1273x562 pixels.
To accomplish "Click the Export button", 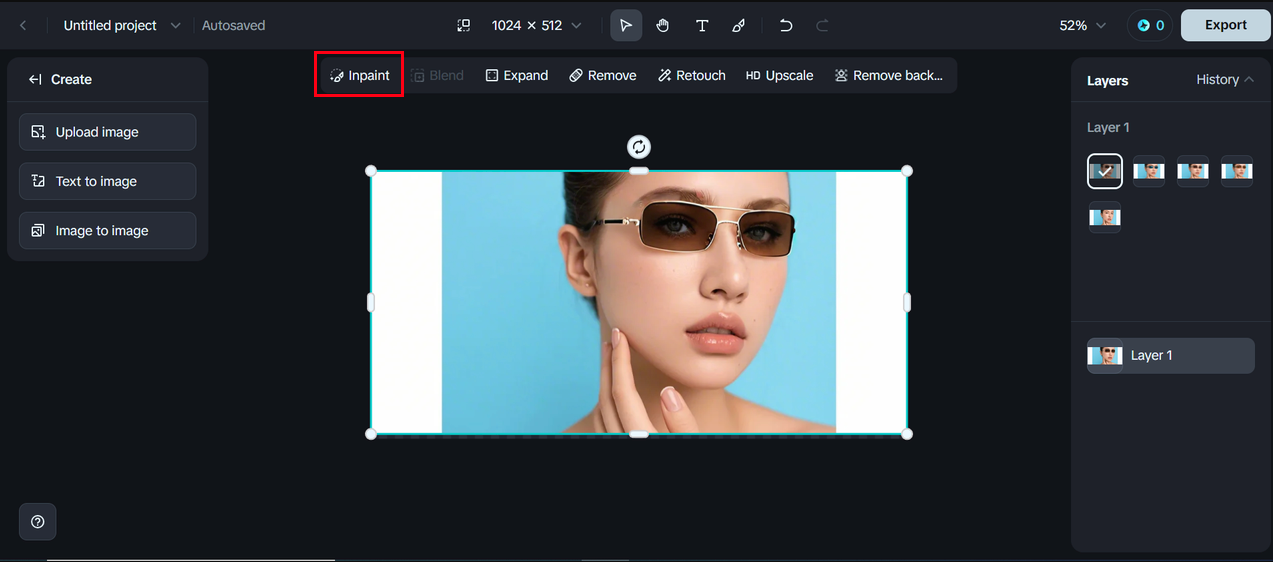I will tap(1225, 25).
